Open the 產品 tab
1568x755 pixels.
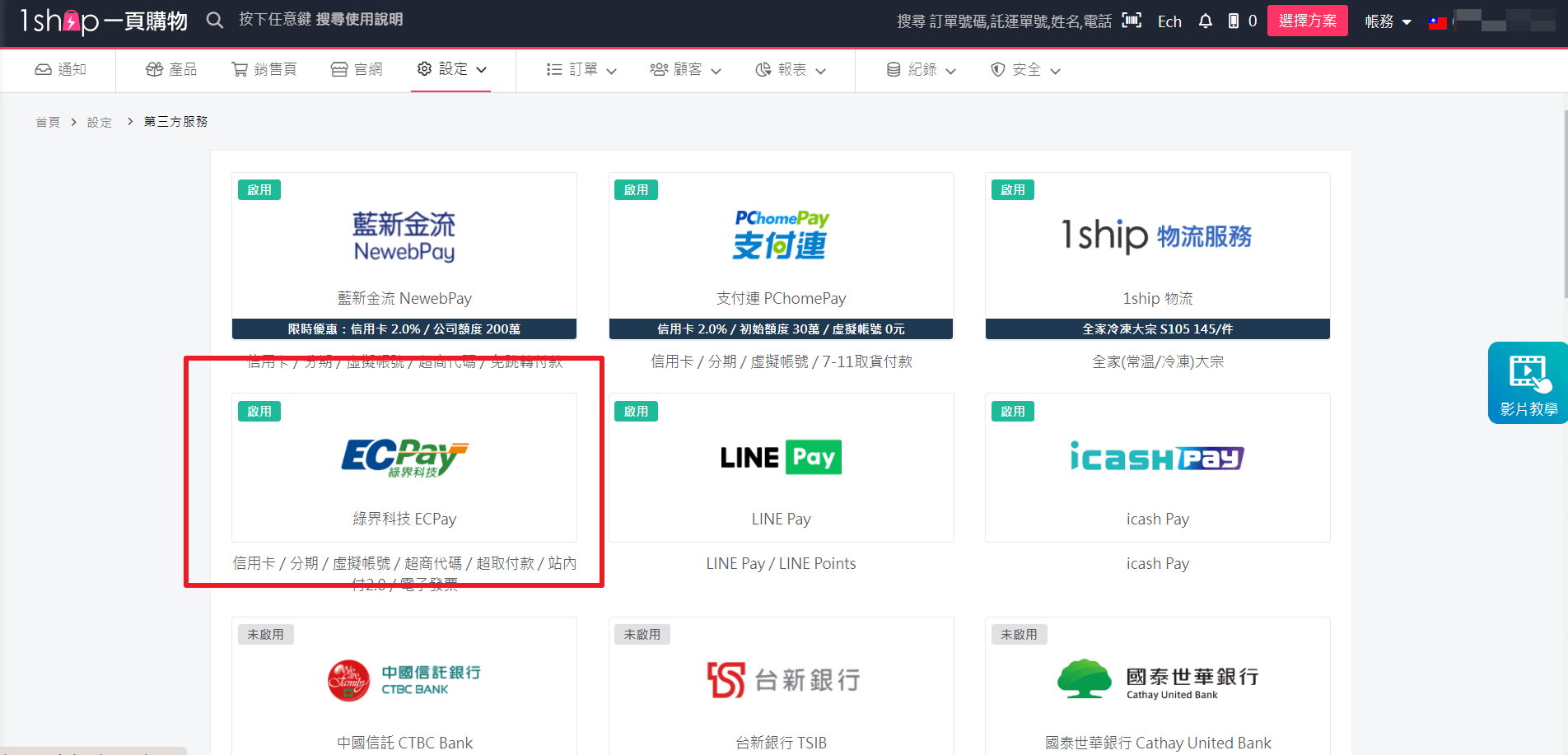(171, 69)
